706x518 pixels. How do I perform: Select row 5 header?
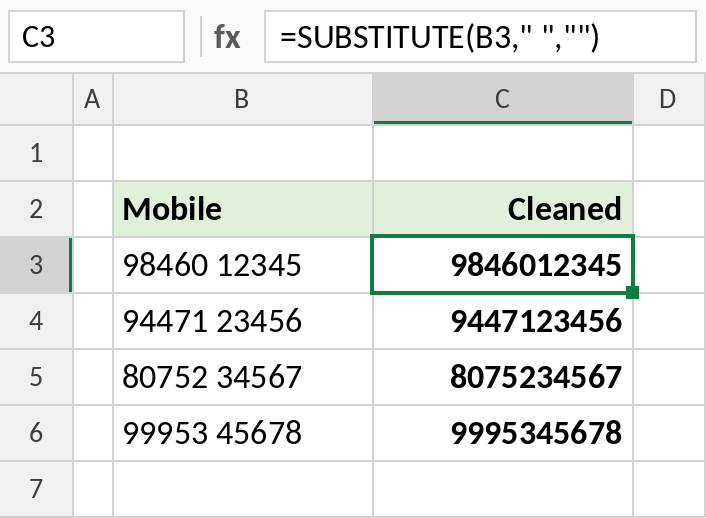click(x=36, y=377)
